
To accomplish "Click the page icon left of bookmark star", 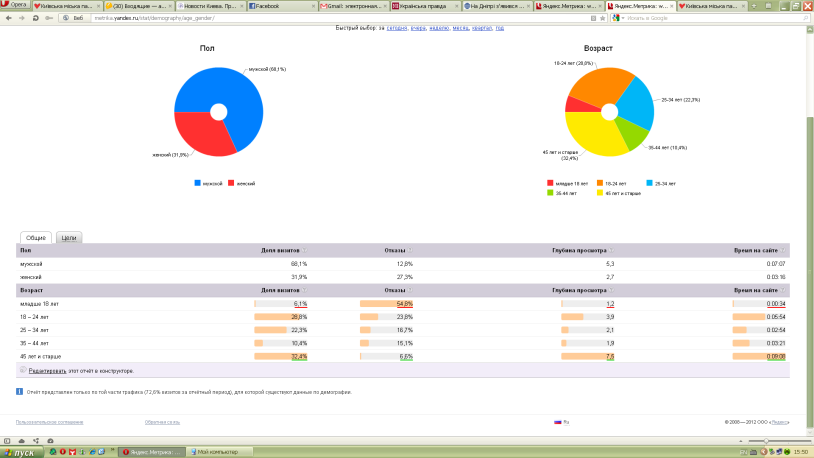I will (x=593, y=18).
